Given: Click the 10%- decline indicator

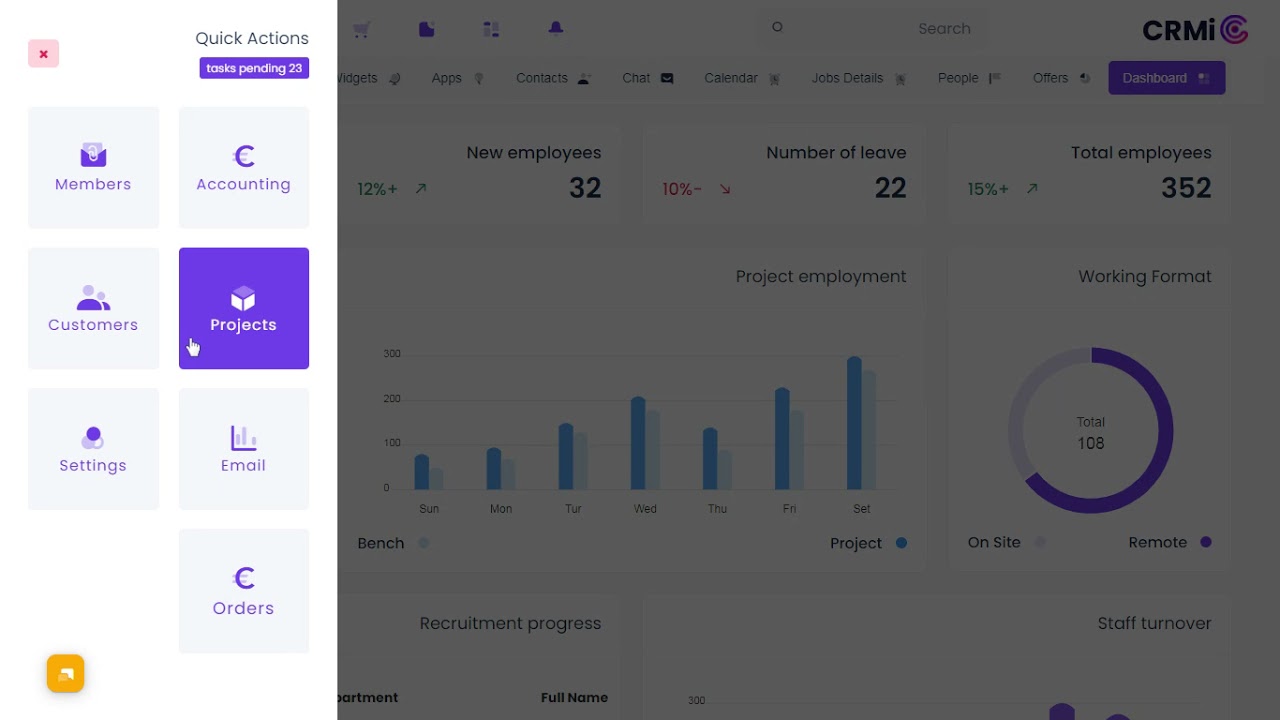Looking at the screenshot, I should pos(697,189).
